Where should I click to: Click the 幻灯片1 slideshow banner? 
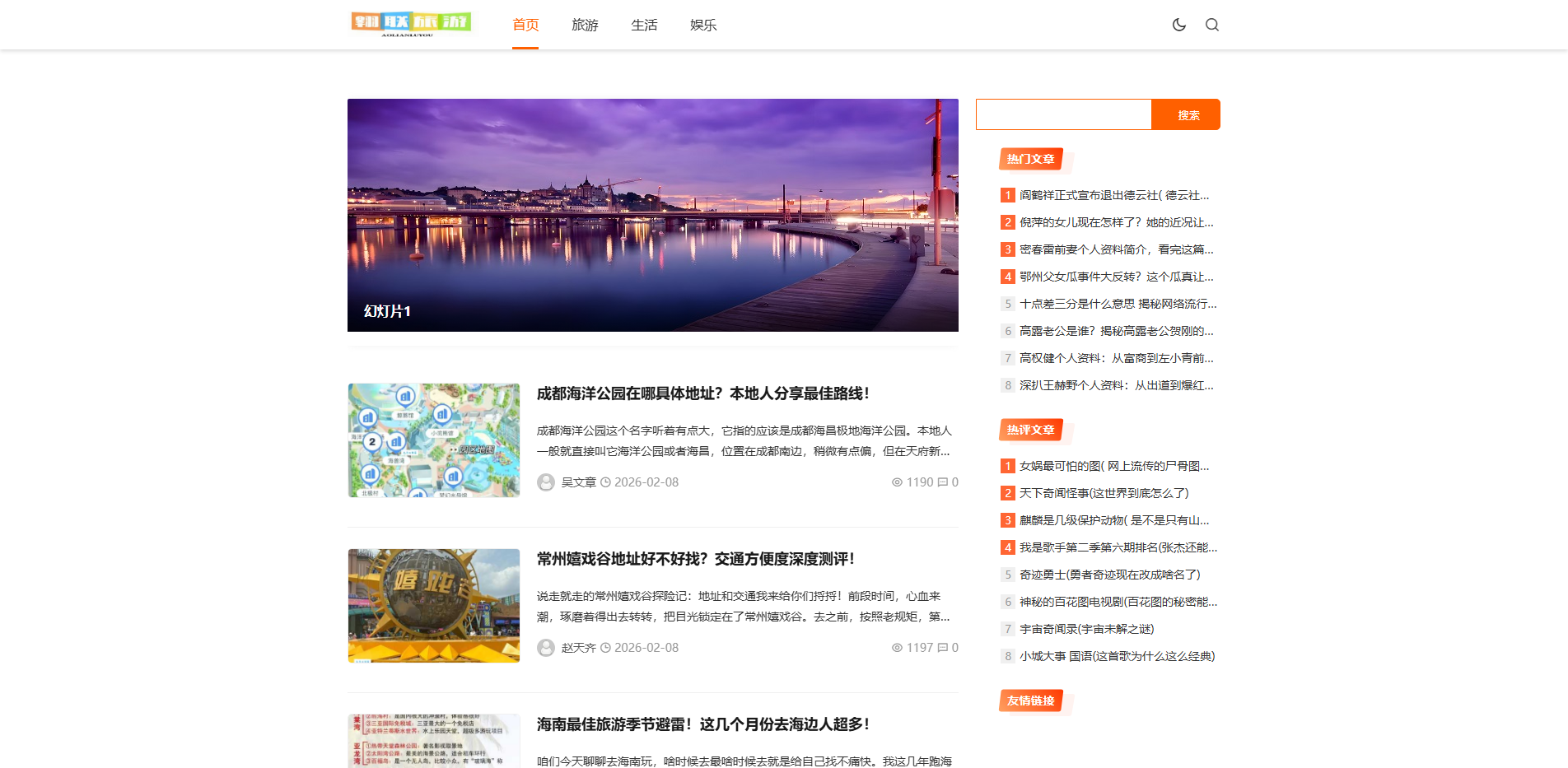pos(652,215)
